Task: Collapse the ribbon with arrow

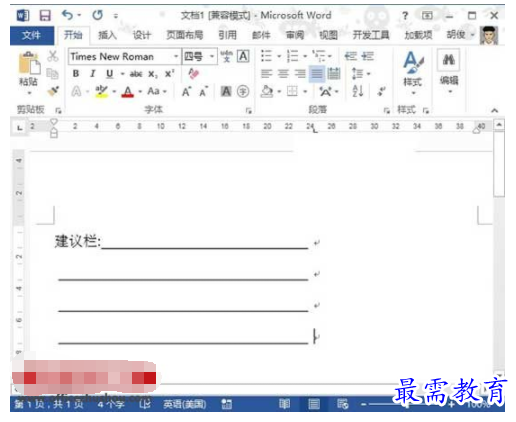Action: click(495, 110)
